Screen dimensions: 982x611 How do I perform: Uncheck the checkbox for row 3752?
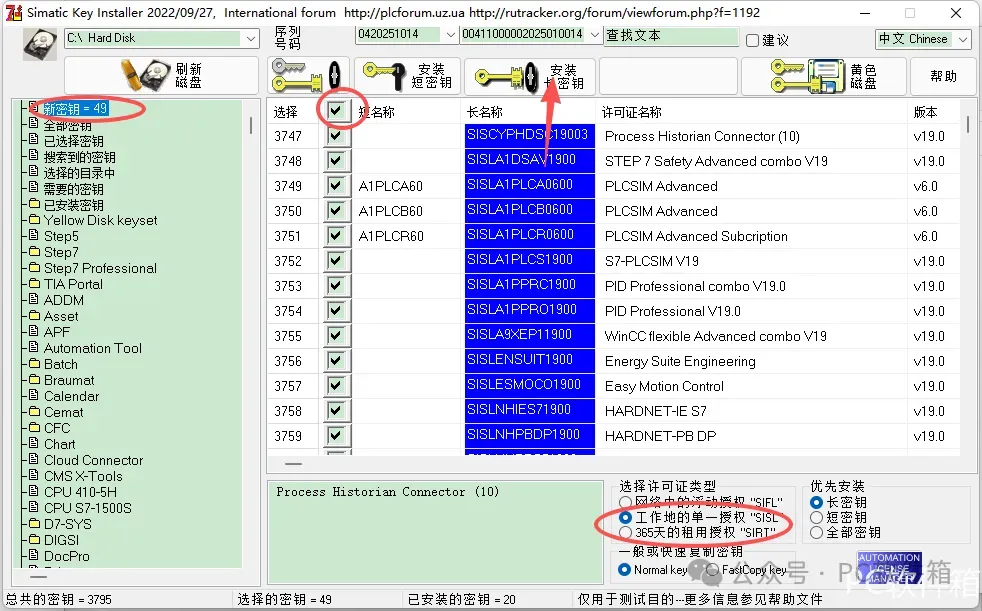coord(336,260)
